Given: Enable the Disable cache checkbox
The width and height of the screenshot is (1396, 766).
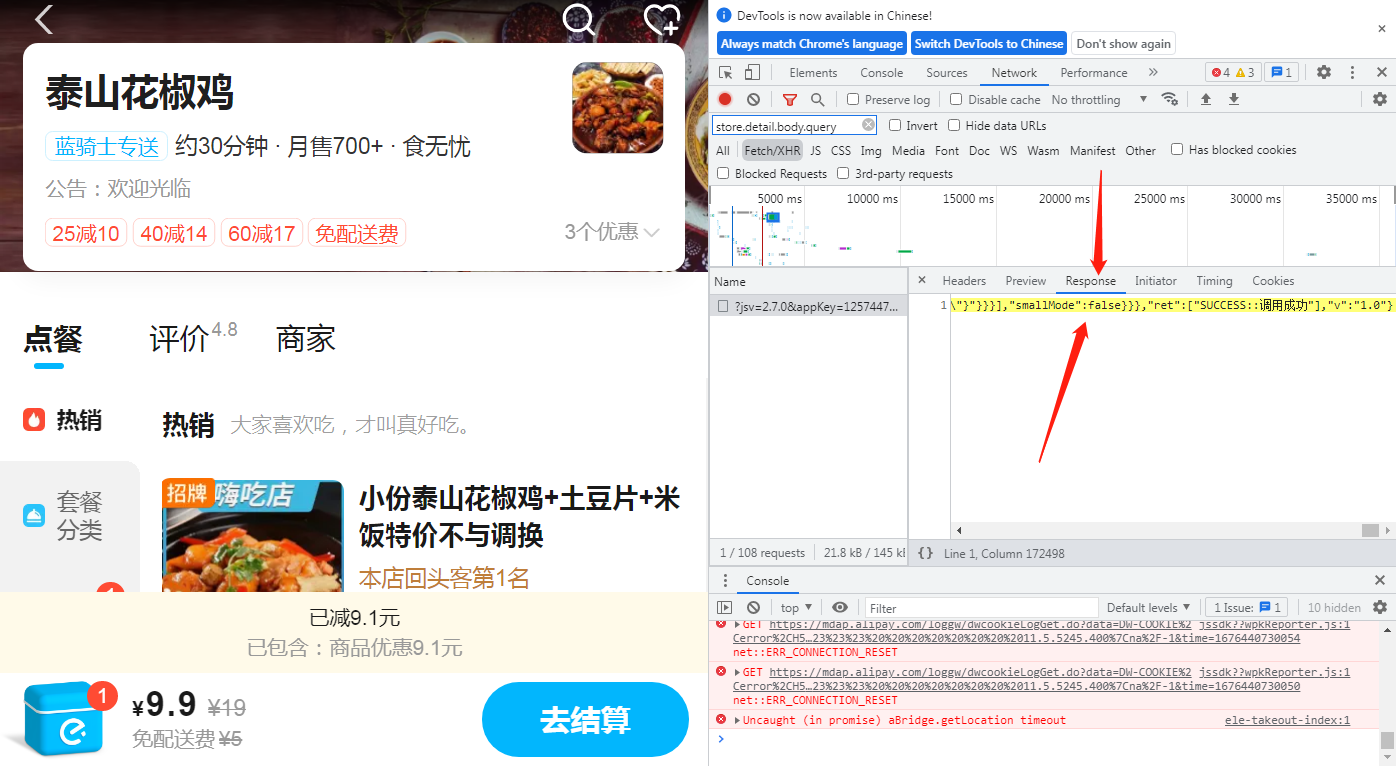Looking at the screenshot, I should pyautogui.click(x=956, y=99).
